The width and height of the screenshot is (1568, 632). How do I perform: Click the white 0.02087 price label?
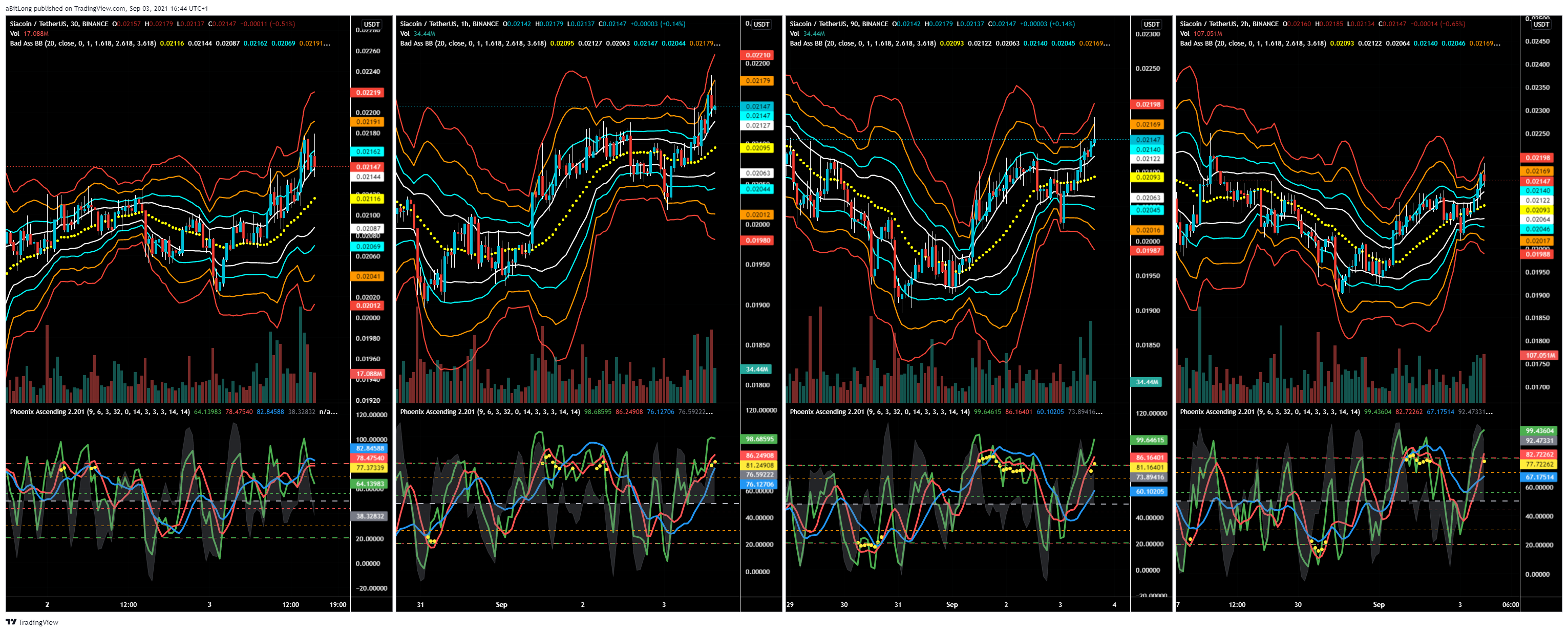click(368, 228)
